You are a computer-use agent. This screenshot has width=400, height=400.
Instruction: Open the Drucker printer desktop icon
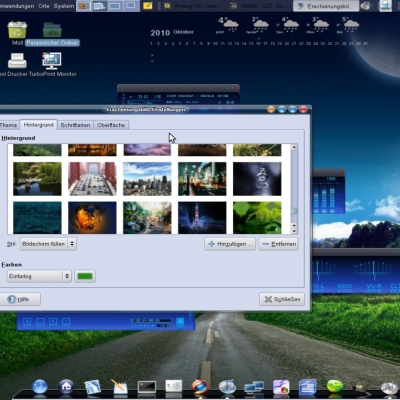click(17, 61)
